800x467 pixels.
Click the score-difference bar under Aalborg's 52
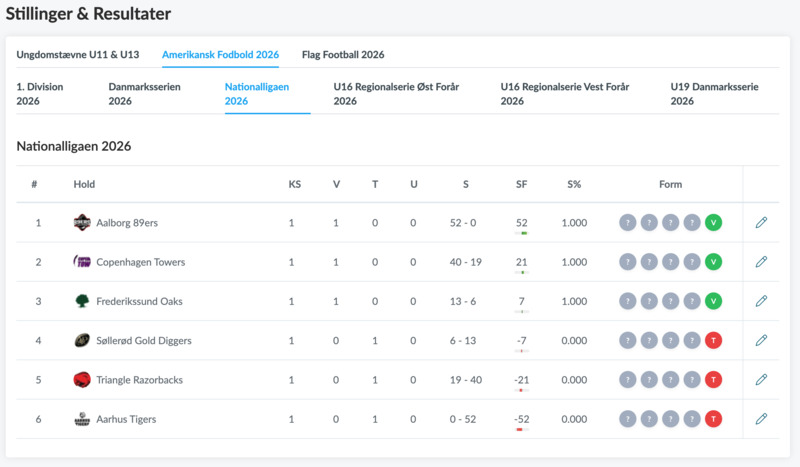[521, 233]
